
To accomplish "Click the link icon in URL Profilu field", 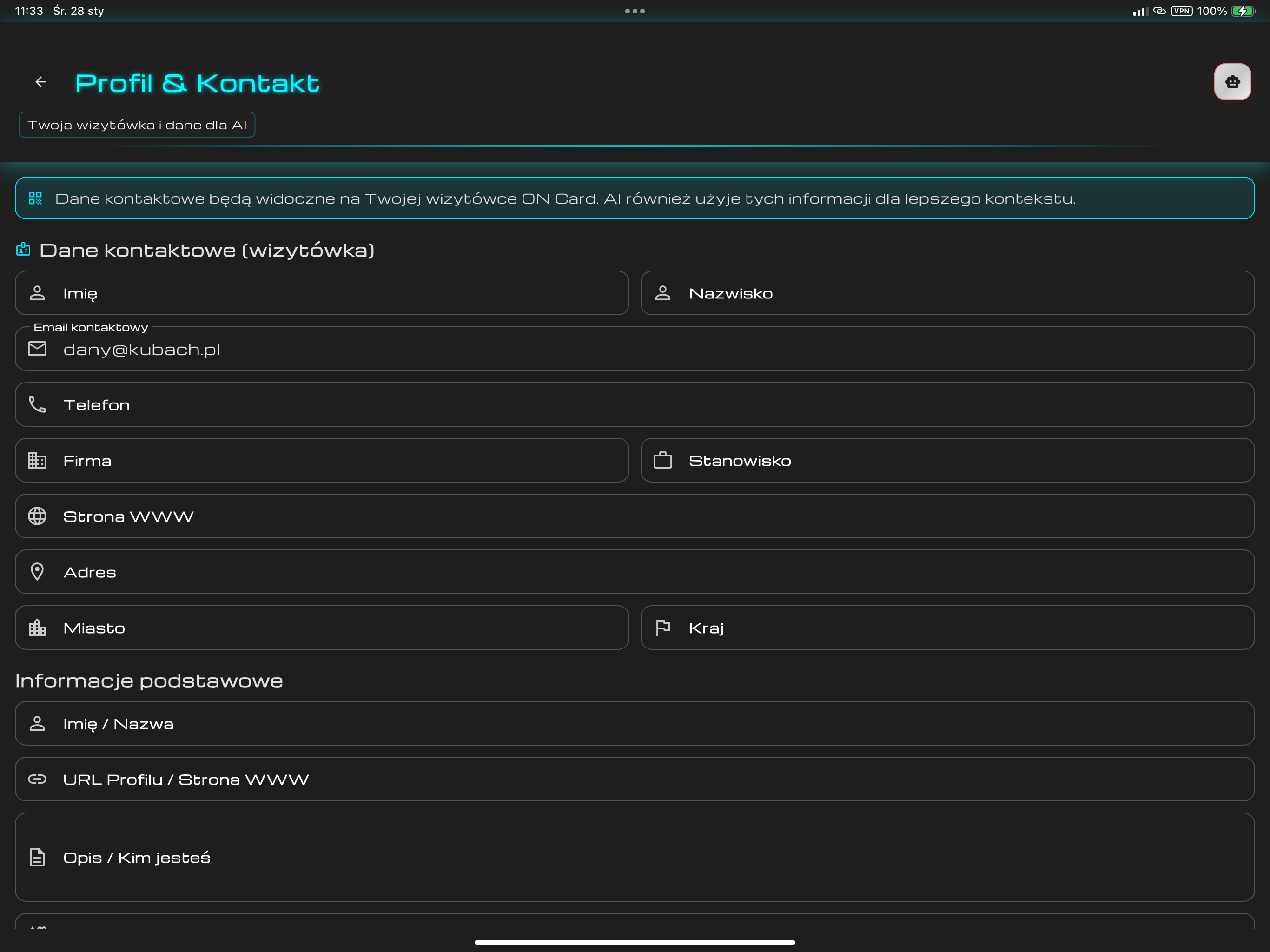I will click(37, 779).
